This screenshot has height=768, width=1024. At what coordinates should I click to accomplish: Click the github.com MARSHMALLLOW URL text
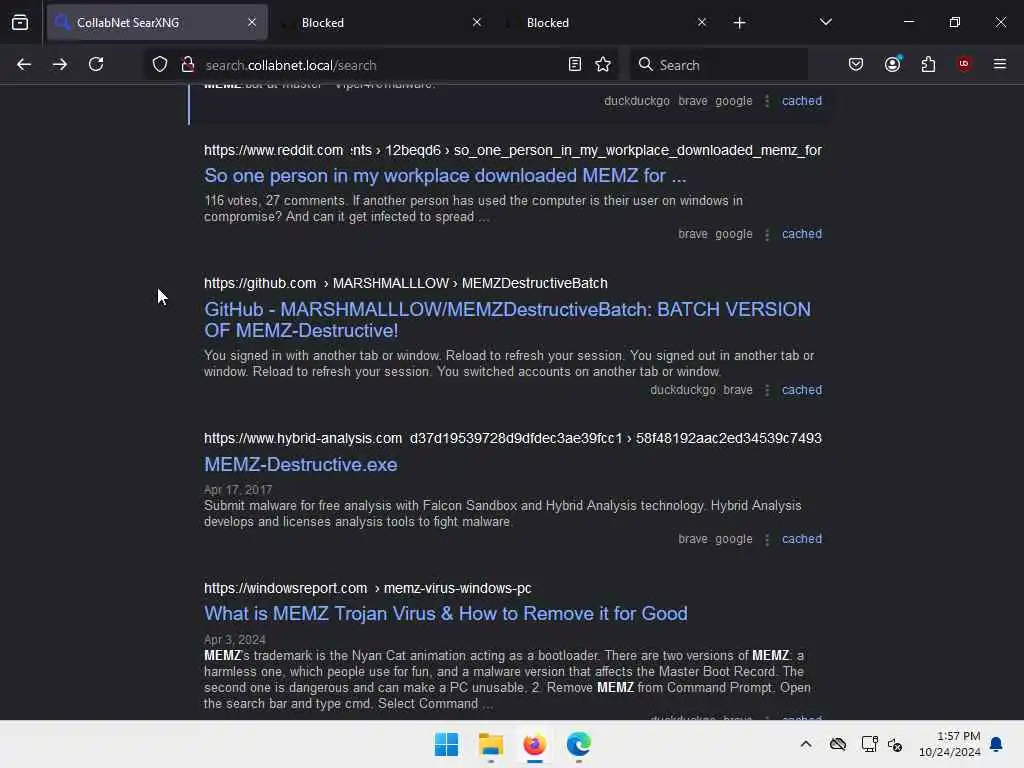point(406,283)
